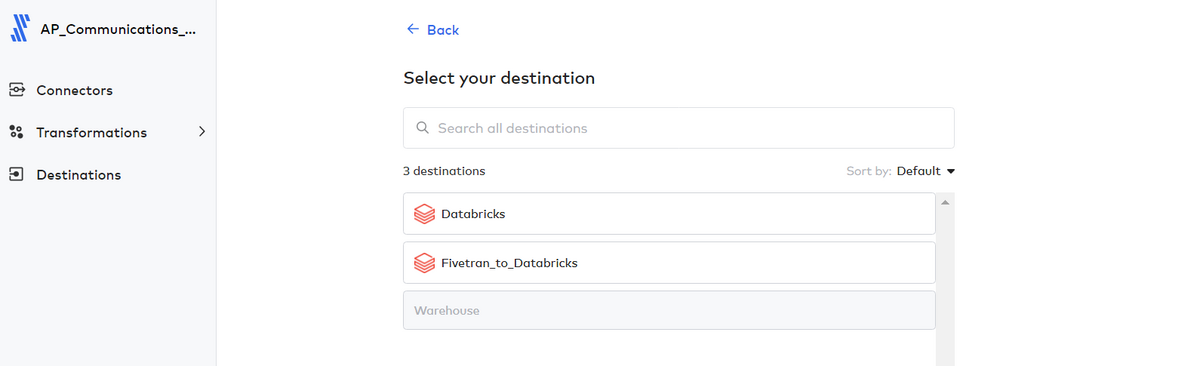This screenshot has height=366, width=1200.
Task: Click the Back arrow icon
Action: point(413,29)
